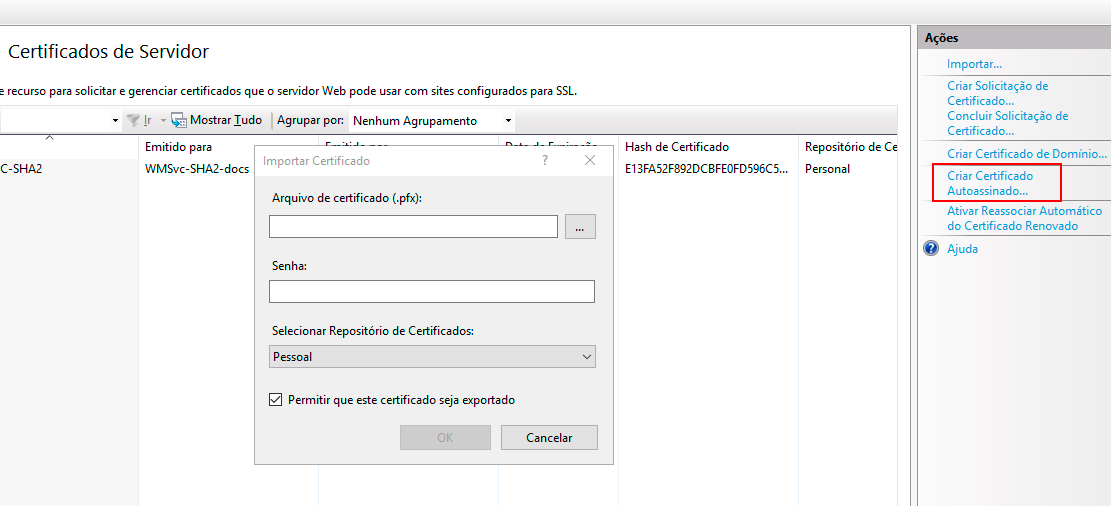Click the Emitido para column header

click(x=179, y=147)
